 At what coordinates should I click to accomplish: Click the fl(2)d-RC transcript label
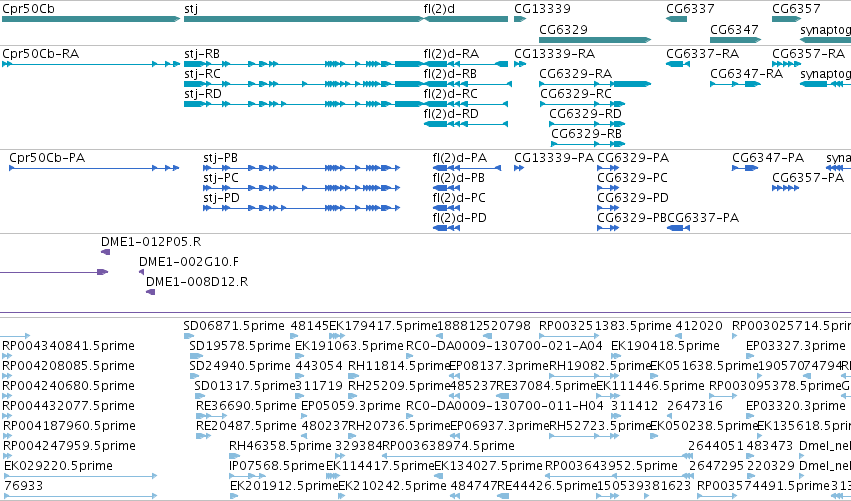450,94
